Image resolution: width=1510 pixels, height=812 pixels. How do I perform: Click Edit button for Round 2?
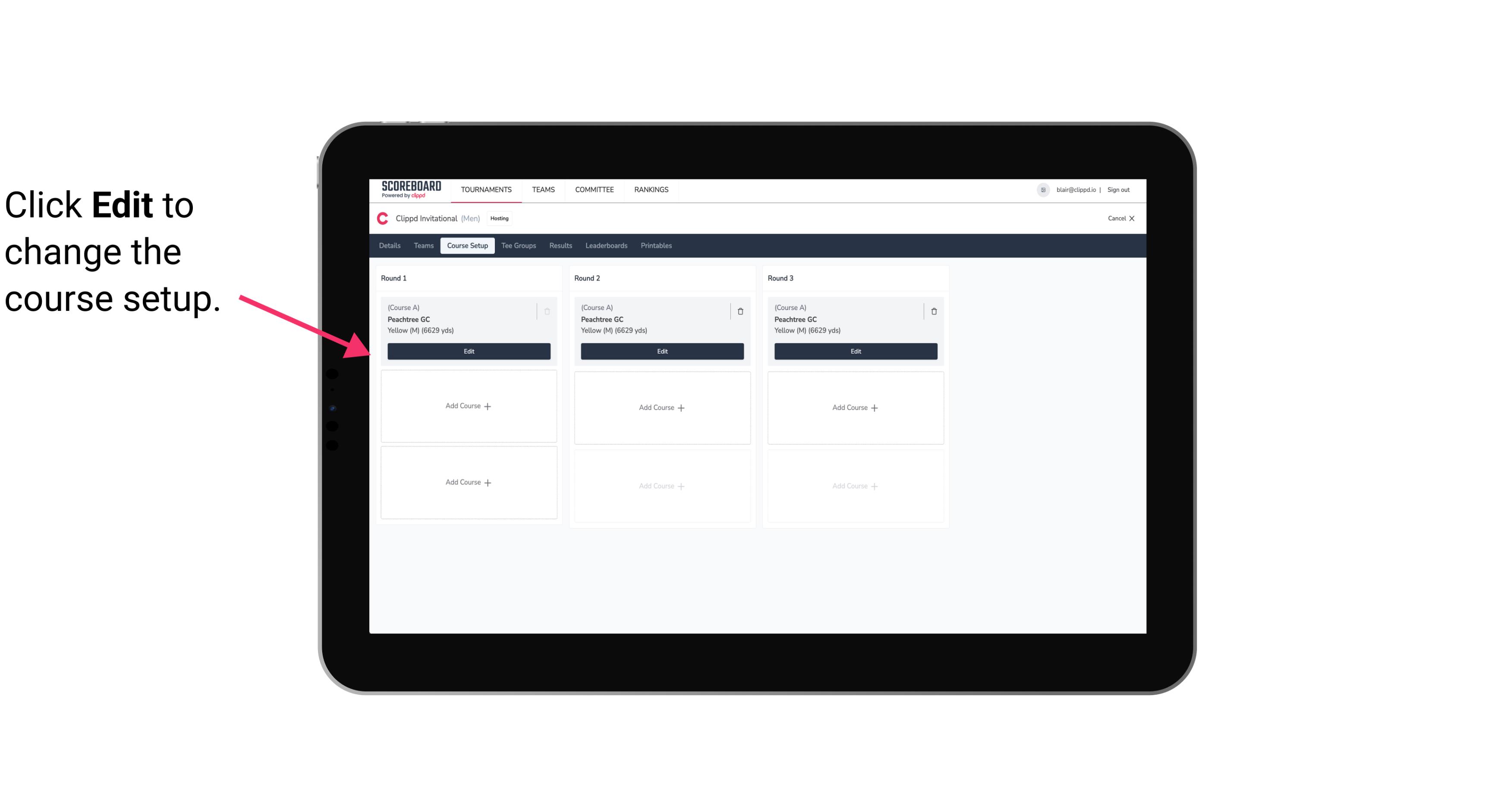click(662, 351)
